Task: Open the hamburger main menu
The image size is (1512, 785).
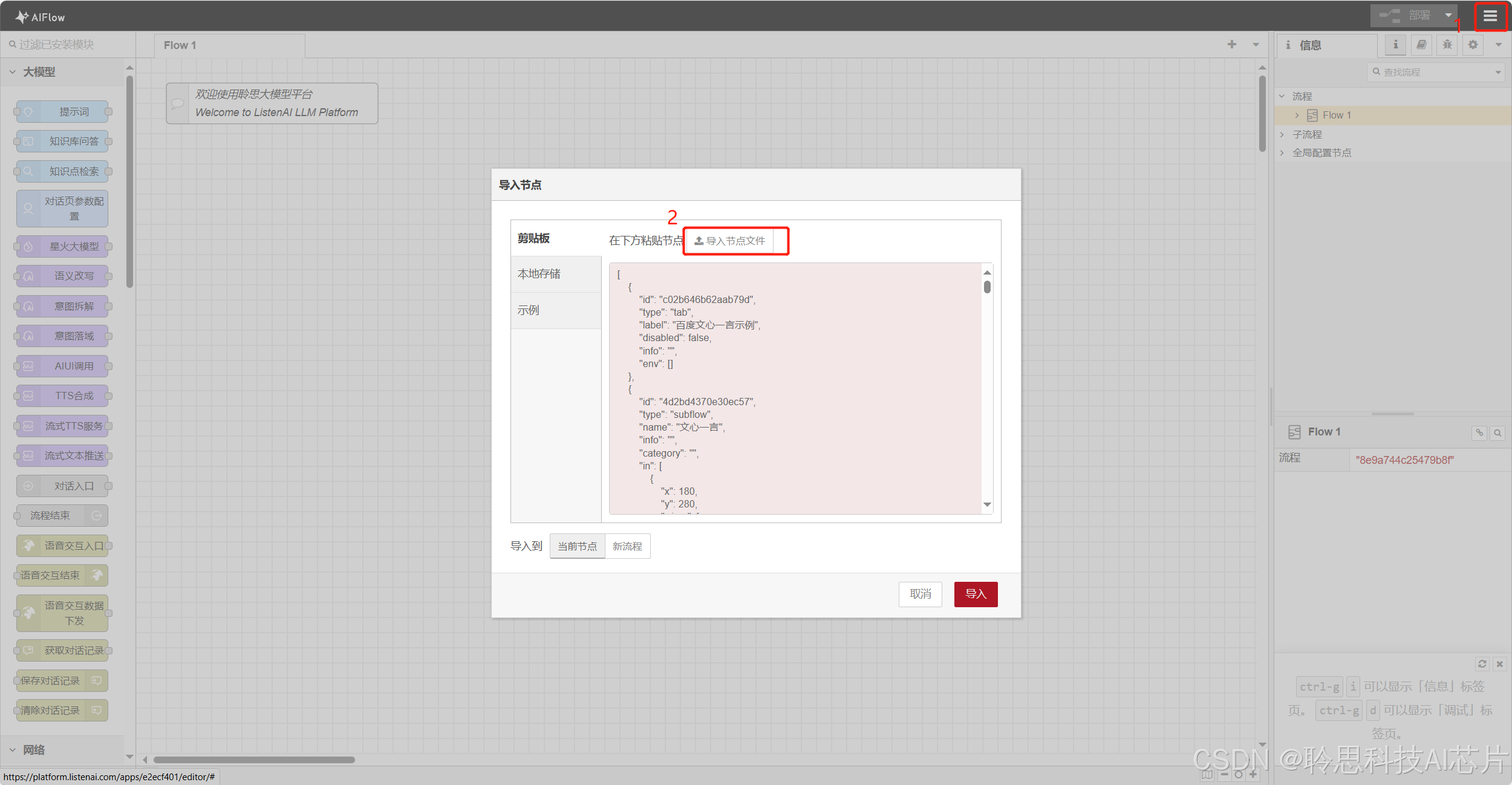Action: (x=1490, y=16)
